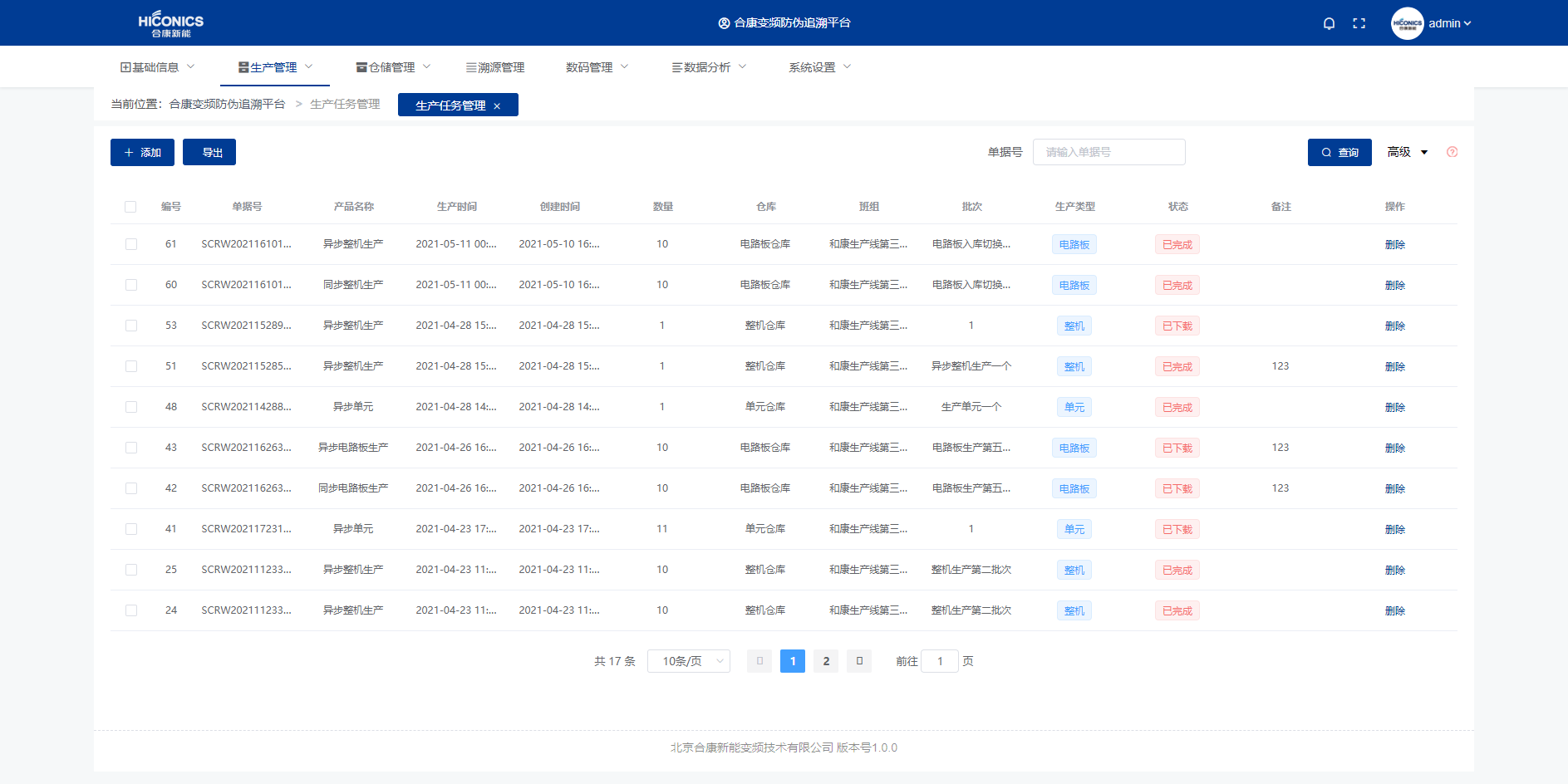Expand the 高级 advanced search options

[1407, 152]
